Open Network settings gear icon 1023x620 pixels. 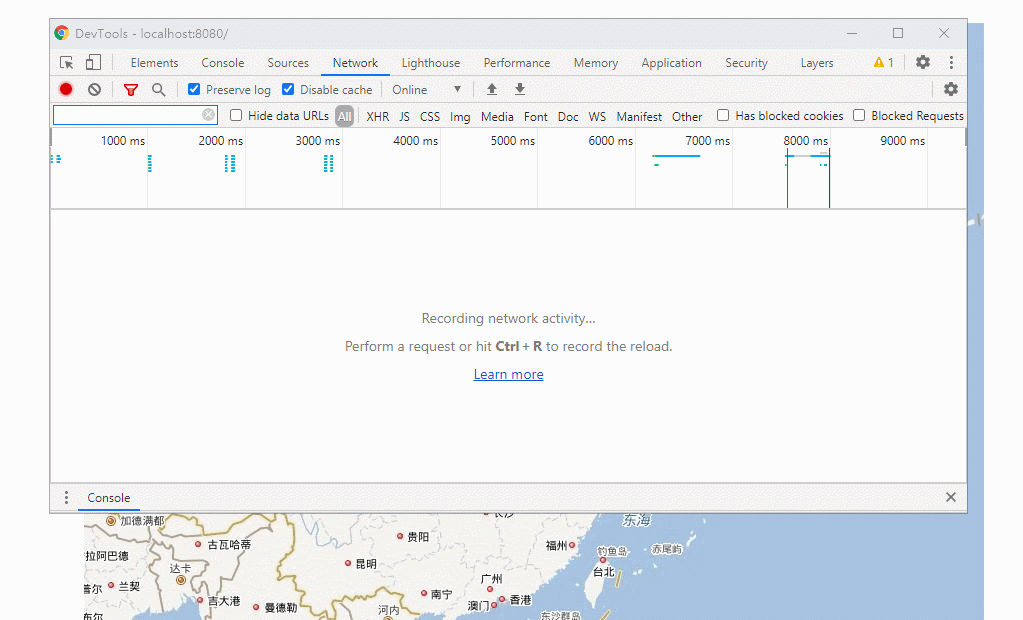(x=950, y=89)
